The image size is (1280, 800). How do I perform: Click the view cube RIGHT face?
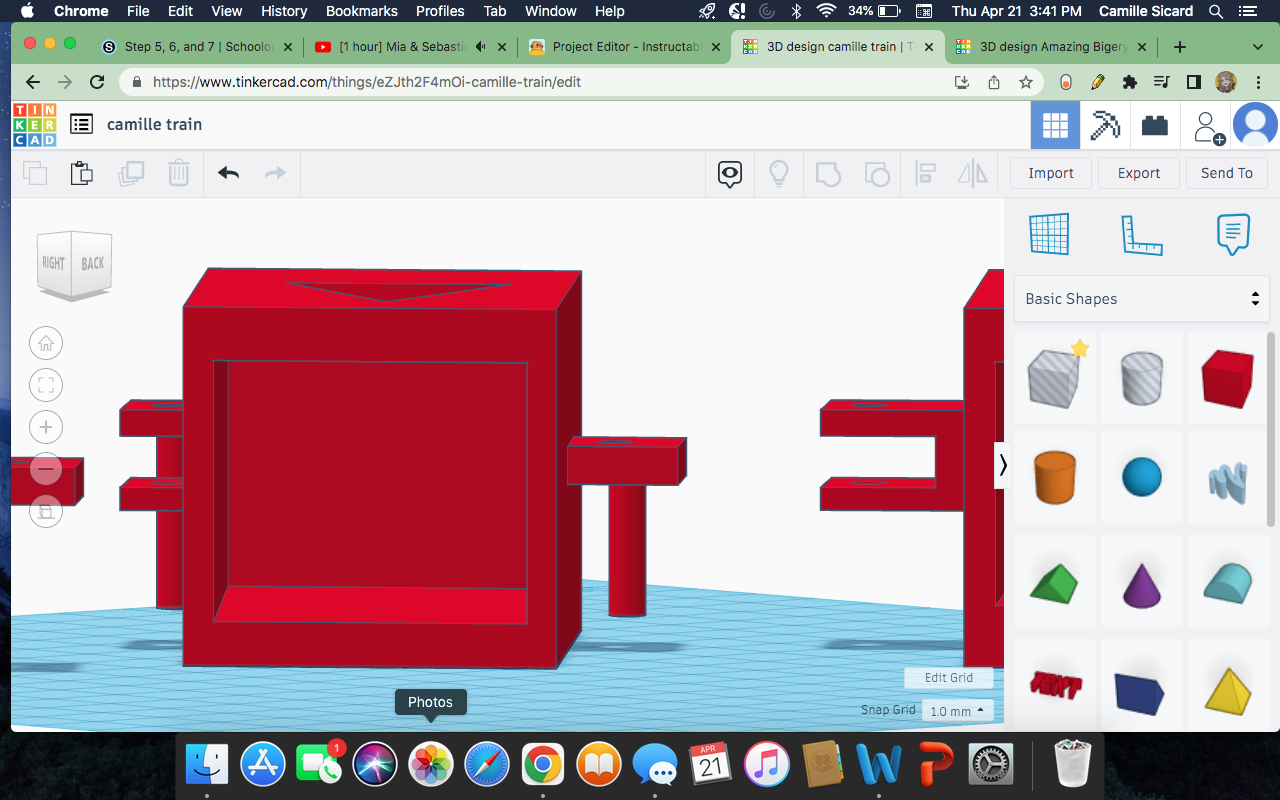coord(53,264)
